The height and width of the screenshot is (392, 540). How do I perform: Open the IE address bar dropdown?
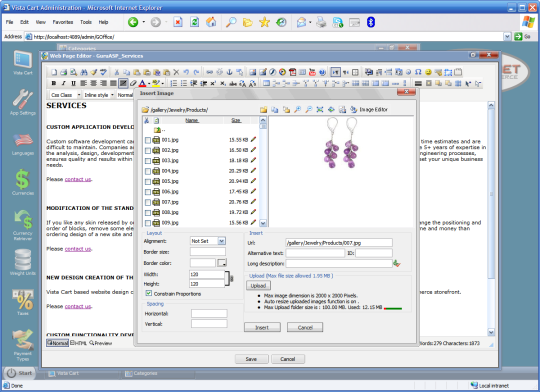[x=507, y=37]
